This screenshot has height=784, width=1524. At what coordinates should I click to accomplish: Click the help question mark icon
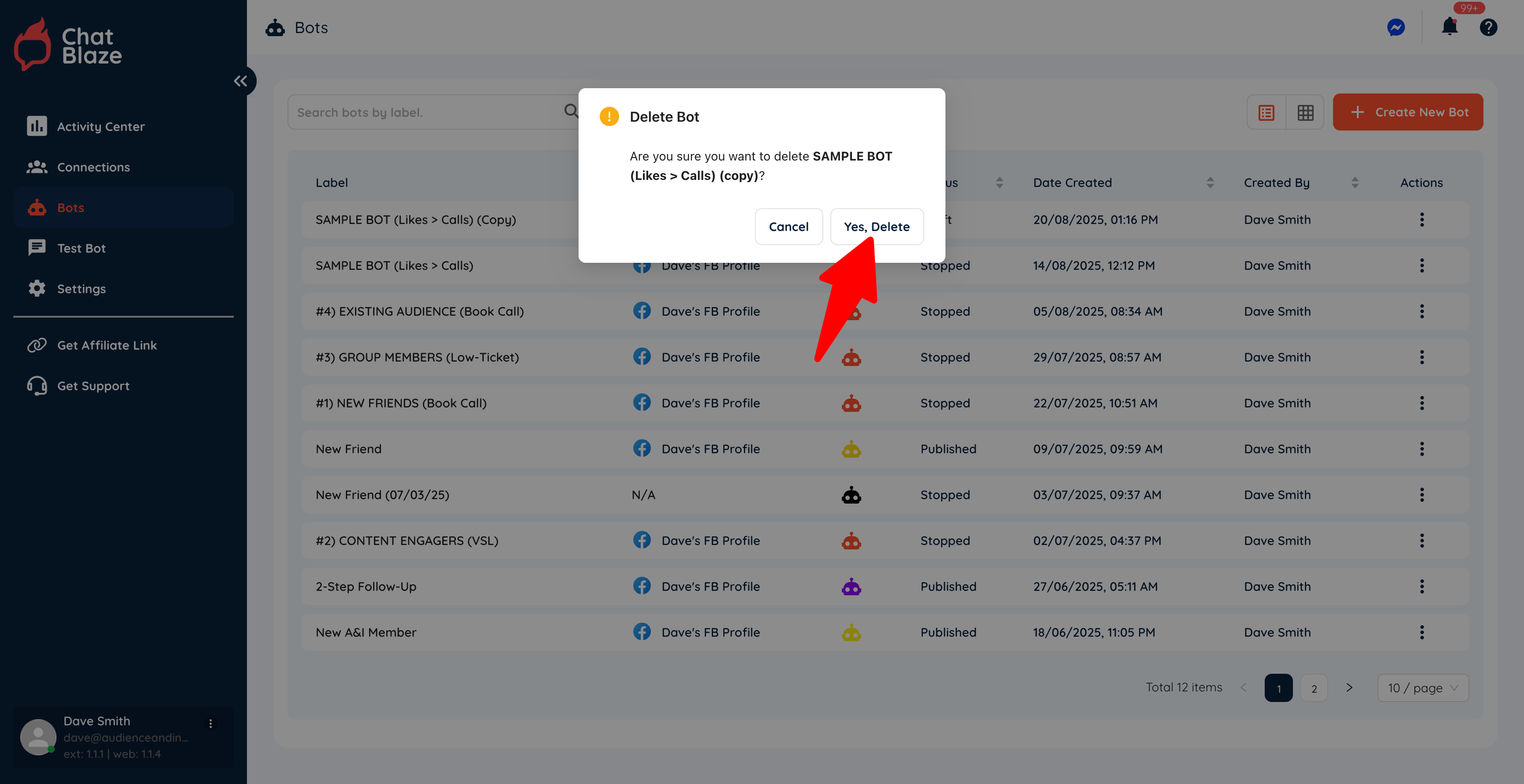point(1488,27)
